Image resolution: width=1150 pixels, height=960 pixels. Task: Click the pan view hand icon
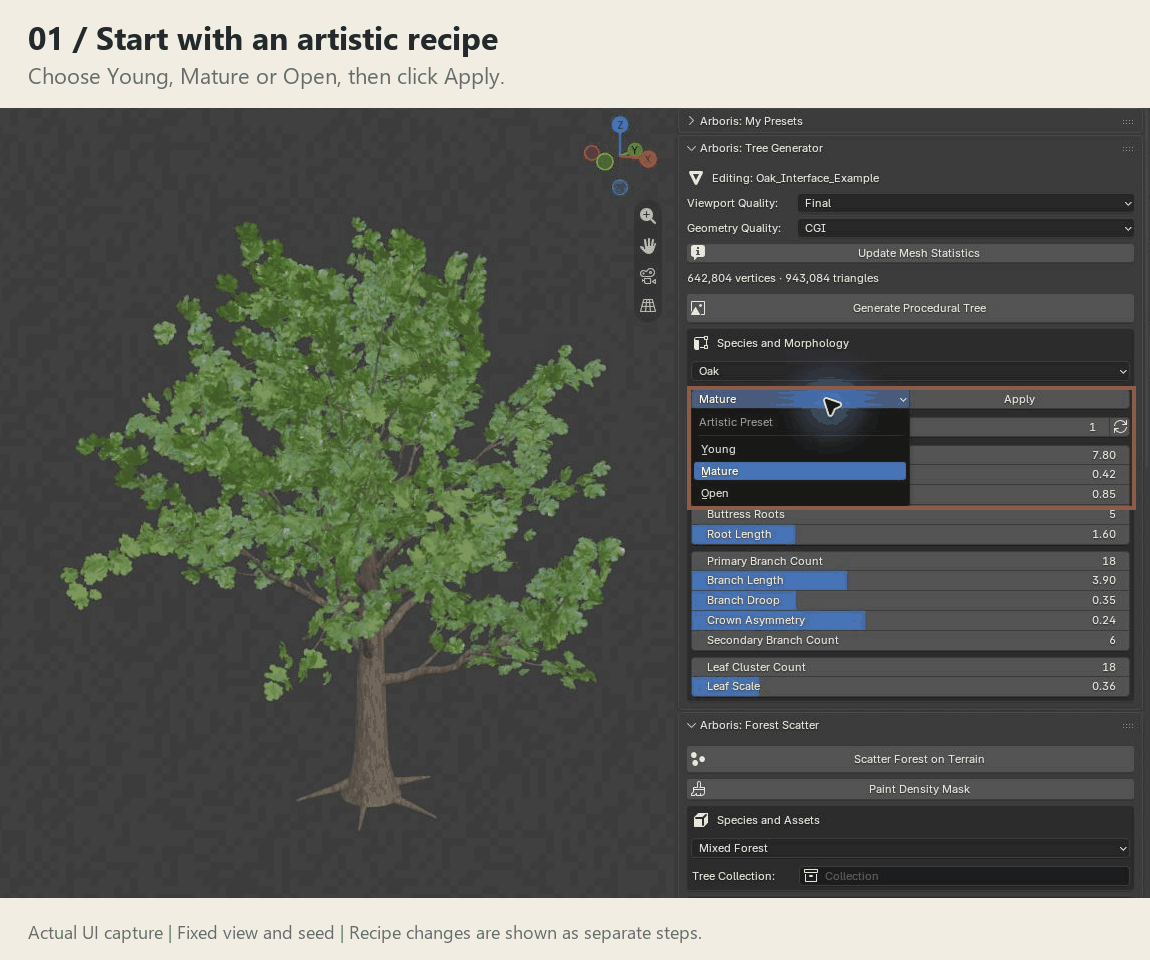[648, 246]
